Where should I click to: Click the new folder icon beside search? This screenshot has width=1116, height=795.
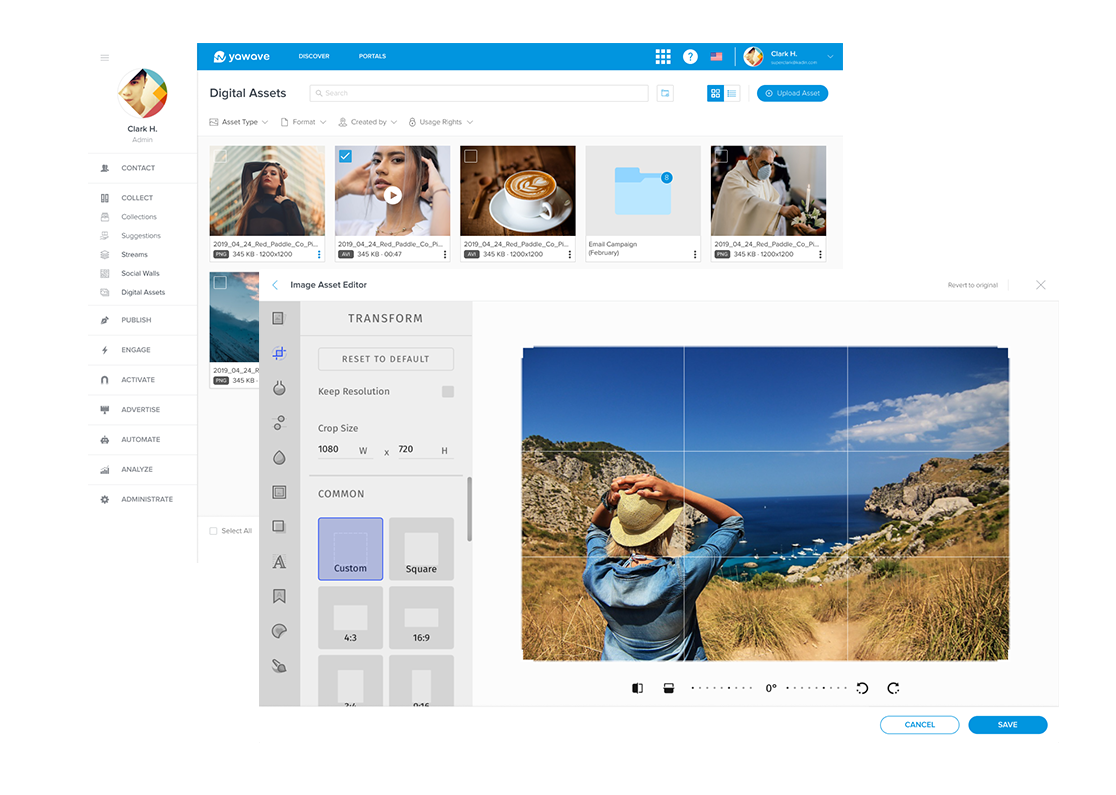(665, 93)
